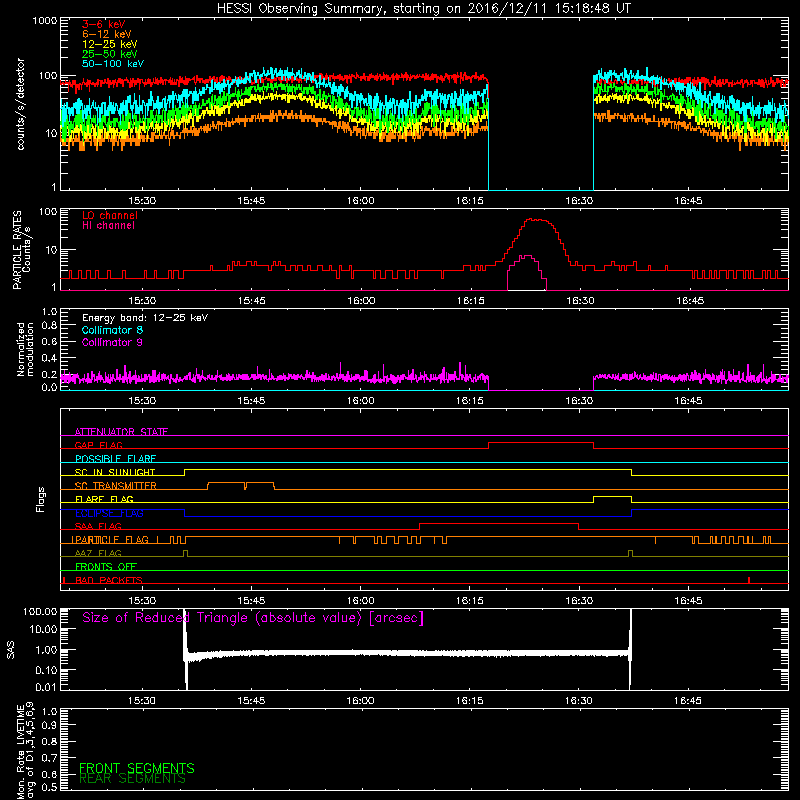Click the SAS axis label

(11, 650)
